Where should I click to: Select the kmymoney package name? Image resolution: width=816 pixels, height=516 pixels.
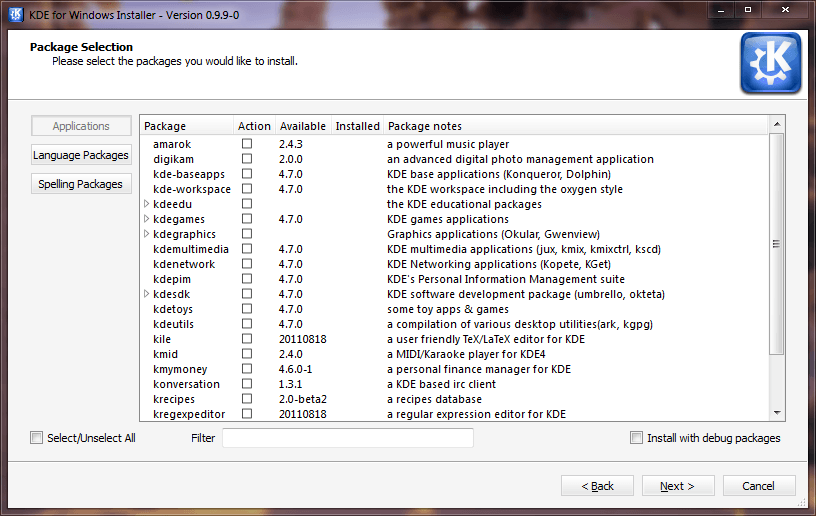pos(180,369)
